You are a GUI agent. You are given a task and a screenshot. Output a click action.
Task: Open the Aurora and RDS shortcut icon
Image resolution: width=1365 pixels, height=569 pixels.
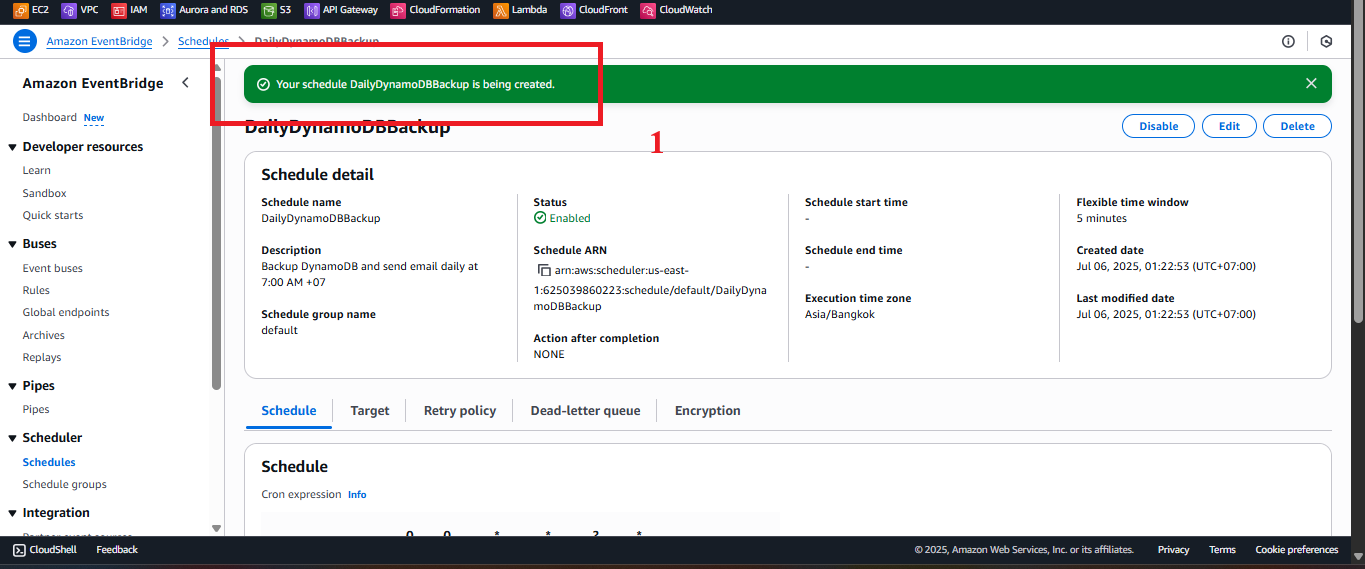[168, 10]
